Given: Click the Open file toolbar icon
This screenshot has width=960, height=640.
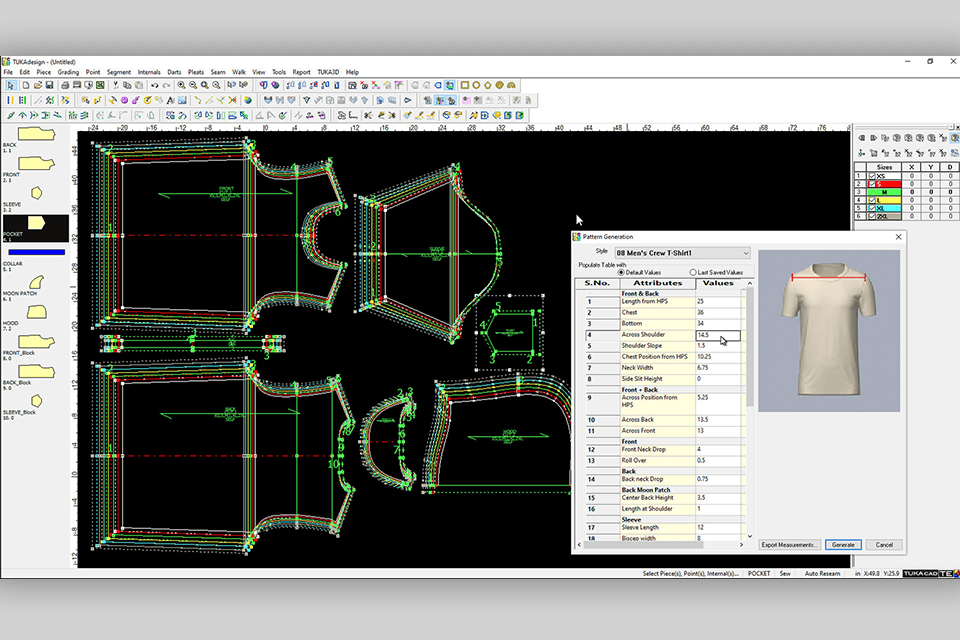Looking at the screenshot, I should pos(36,86).
